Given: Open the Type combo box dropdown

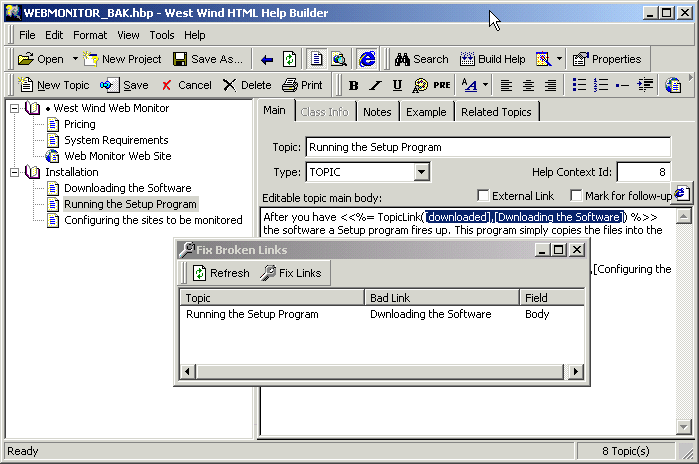Looking at the screenshot, I should (x=421, y=172).
